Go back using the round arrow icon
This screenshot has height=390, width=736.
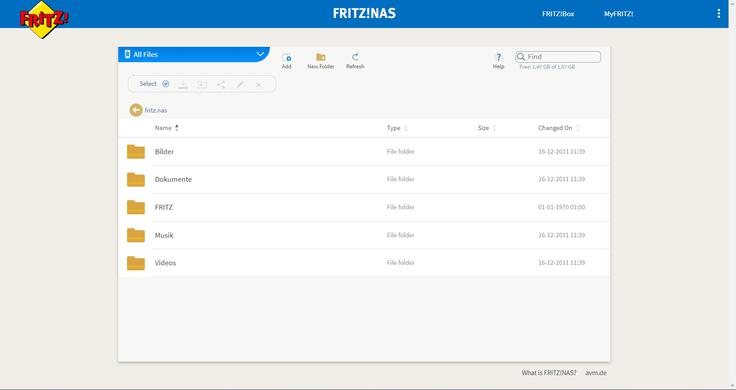coord(136,110)
